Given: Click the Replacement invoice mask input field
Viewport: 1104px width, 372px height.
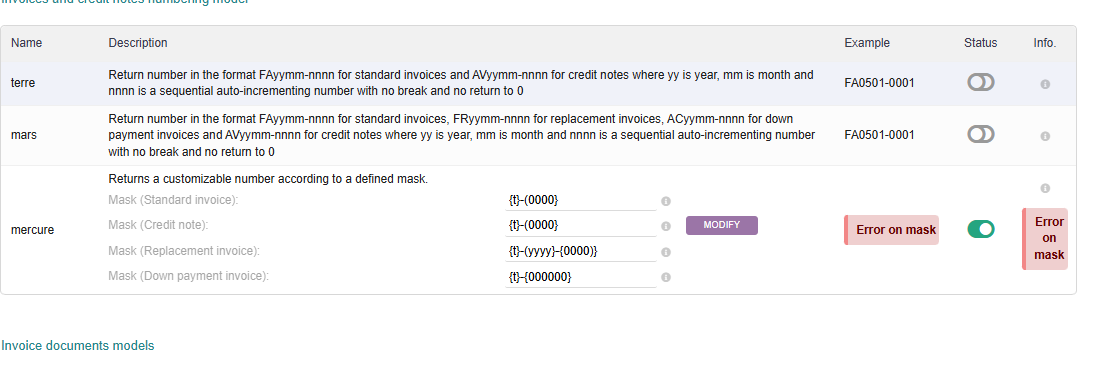Looking at the screenshot, I should 581,251.
